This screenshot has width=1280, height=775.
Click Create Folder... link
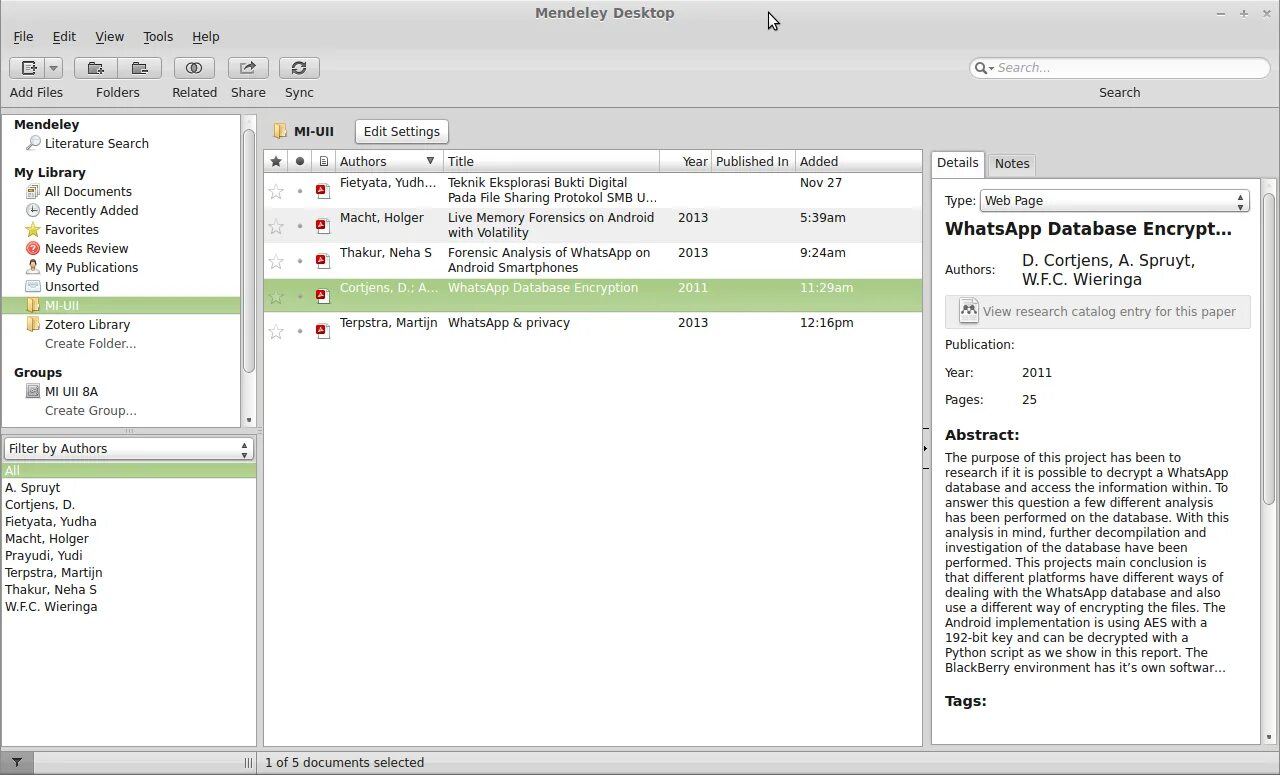pos(90,343)
